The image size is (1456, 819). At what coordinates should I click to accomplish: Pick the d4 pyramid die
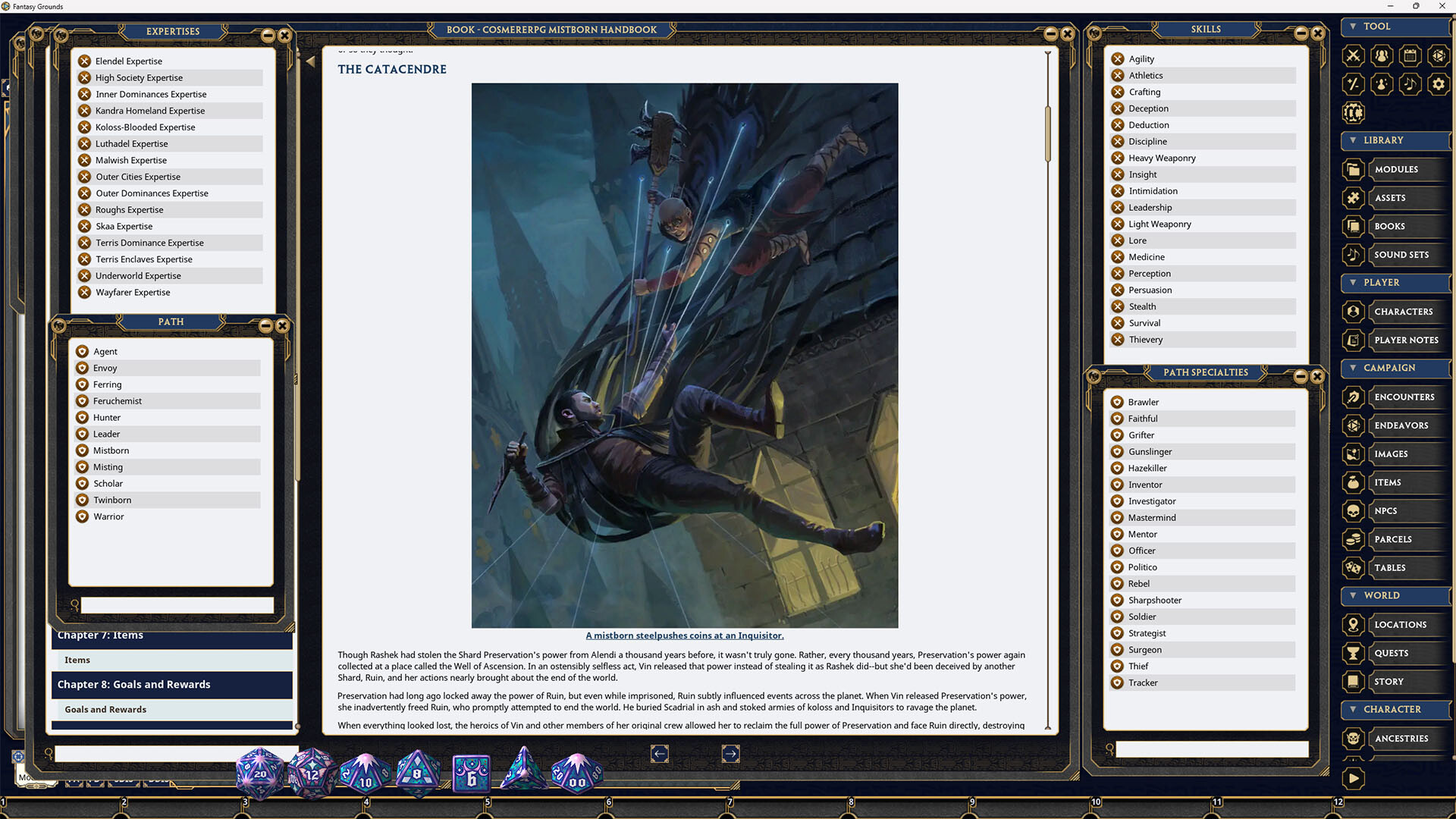click(523, 769)
